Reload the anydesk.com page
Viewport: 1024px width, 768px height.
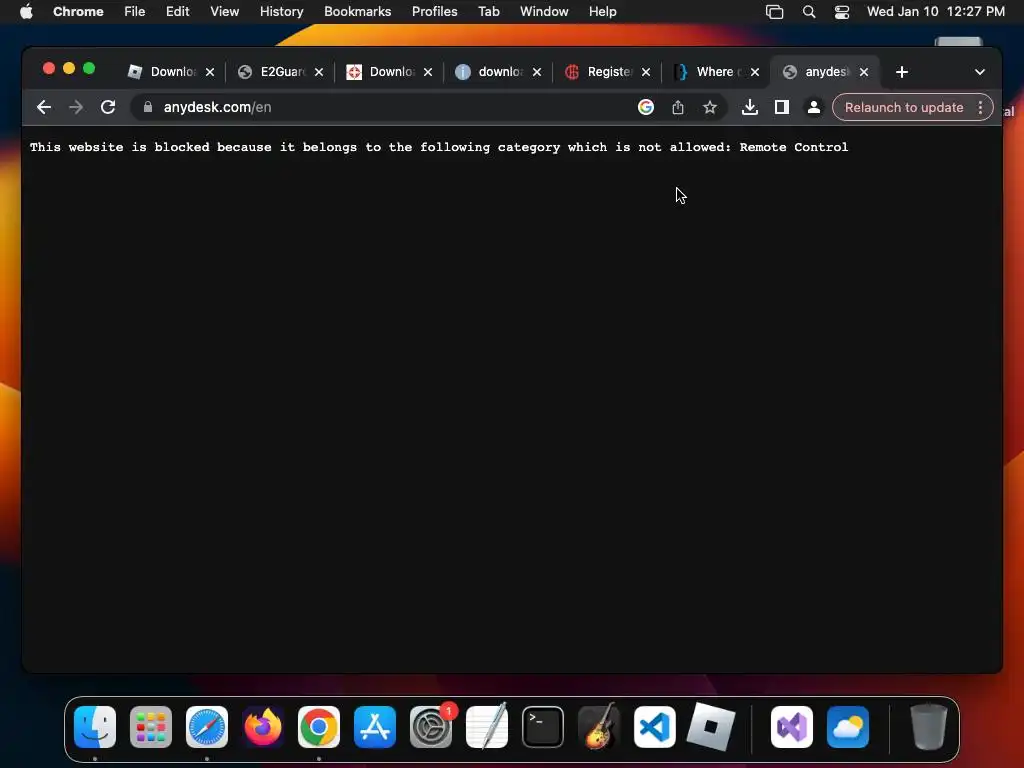108,107
